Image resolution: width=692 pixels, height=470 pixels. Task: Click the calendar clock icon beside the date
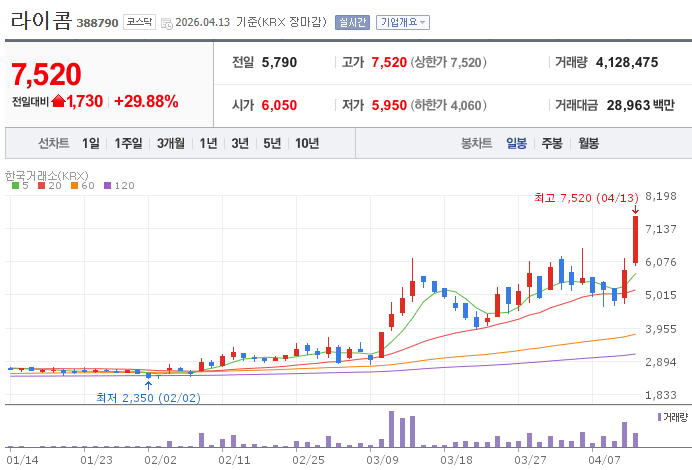[x=167, y=23]
